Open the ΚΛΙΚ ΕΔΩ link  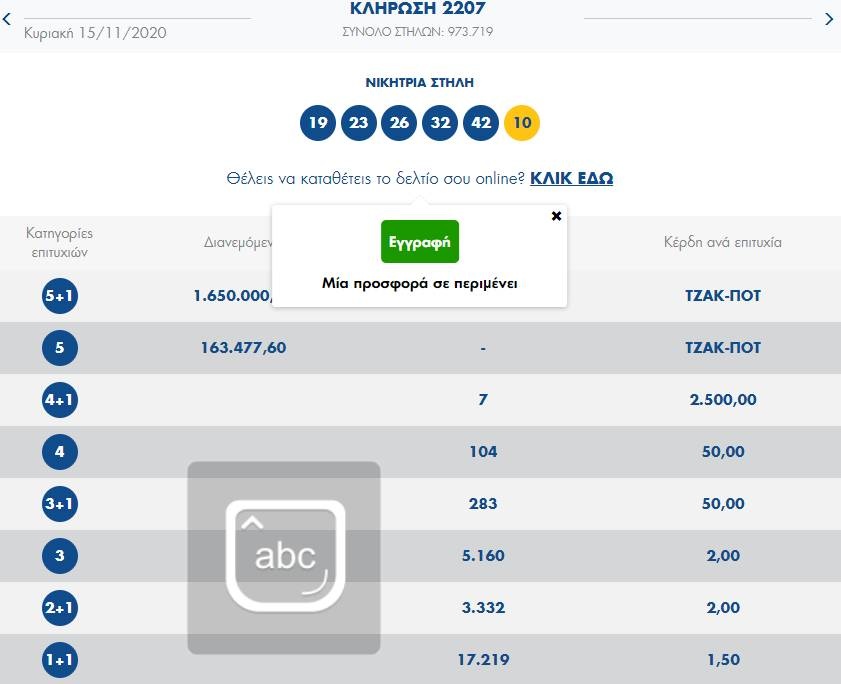click(x=571, y=179)
